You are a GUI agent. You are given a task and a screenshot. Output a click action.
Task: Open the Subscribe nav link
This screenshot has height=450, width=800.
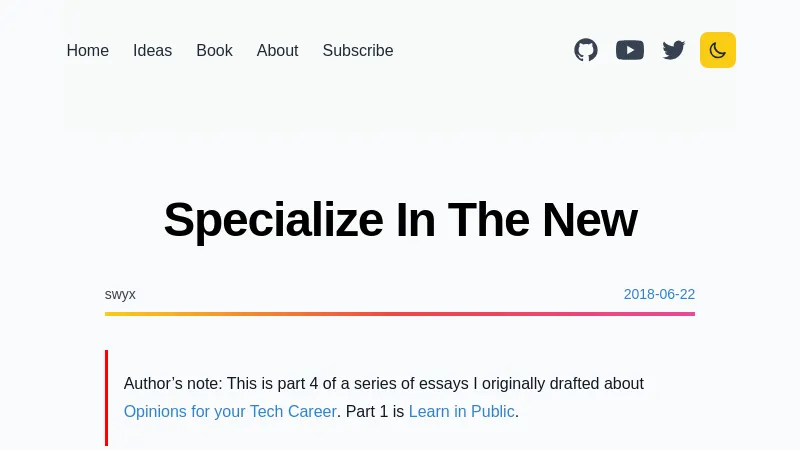(x=358, y=51)
